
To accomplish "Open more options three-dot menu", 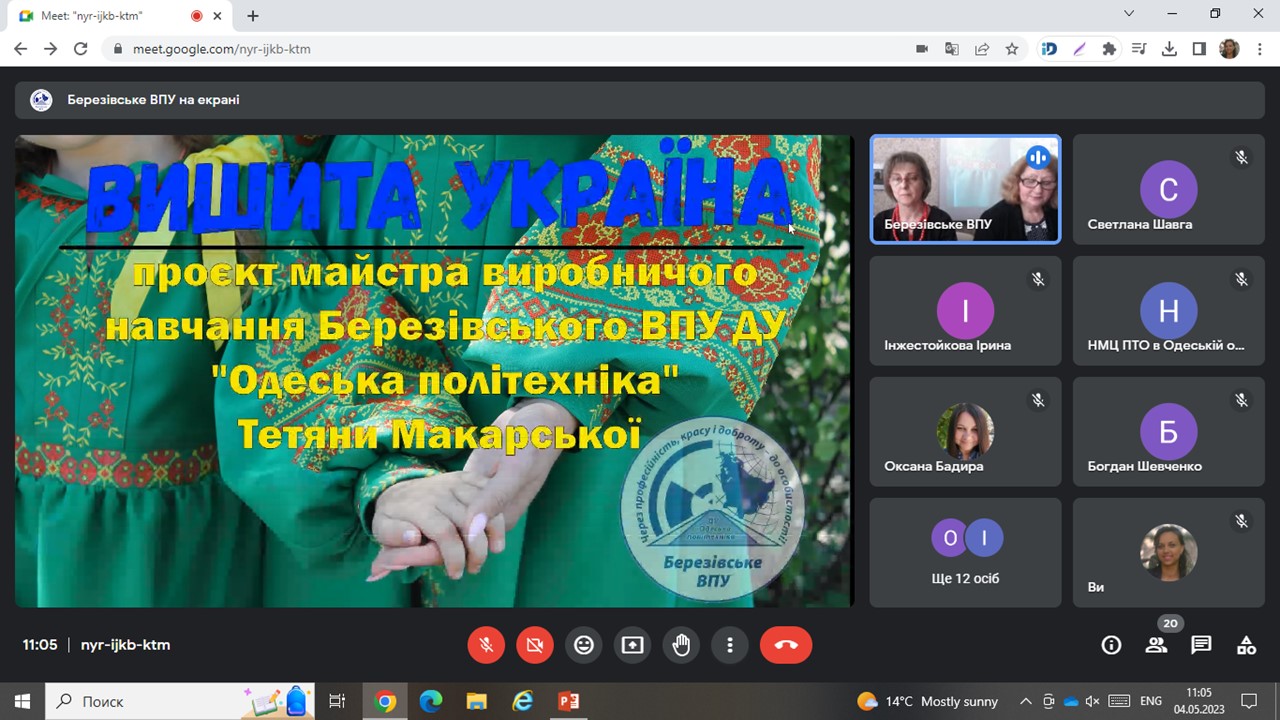I will (x=730, y=645).
